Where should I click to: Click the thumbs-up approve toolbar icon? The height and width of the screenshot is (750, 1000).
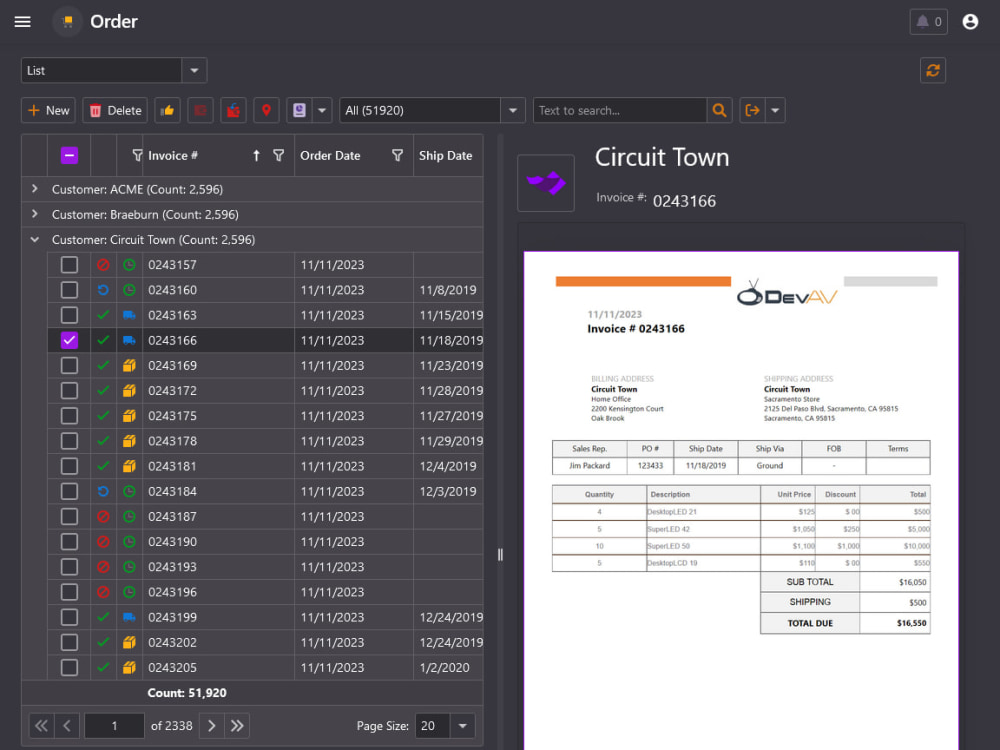tap(167, 110)
